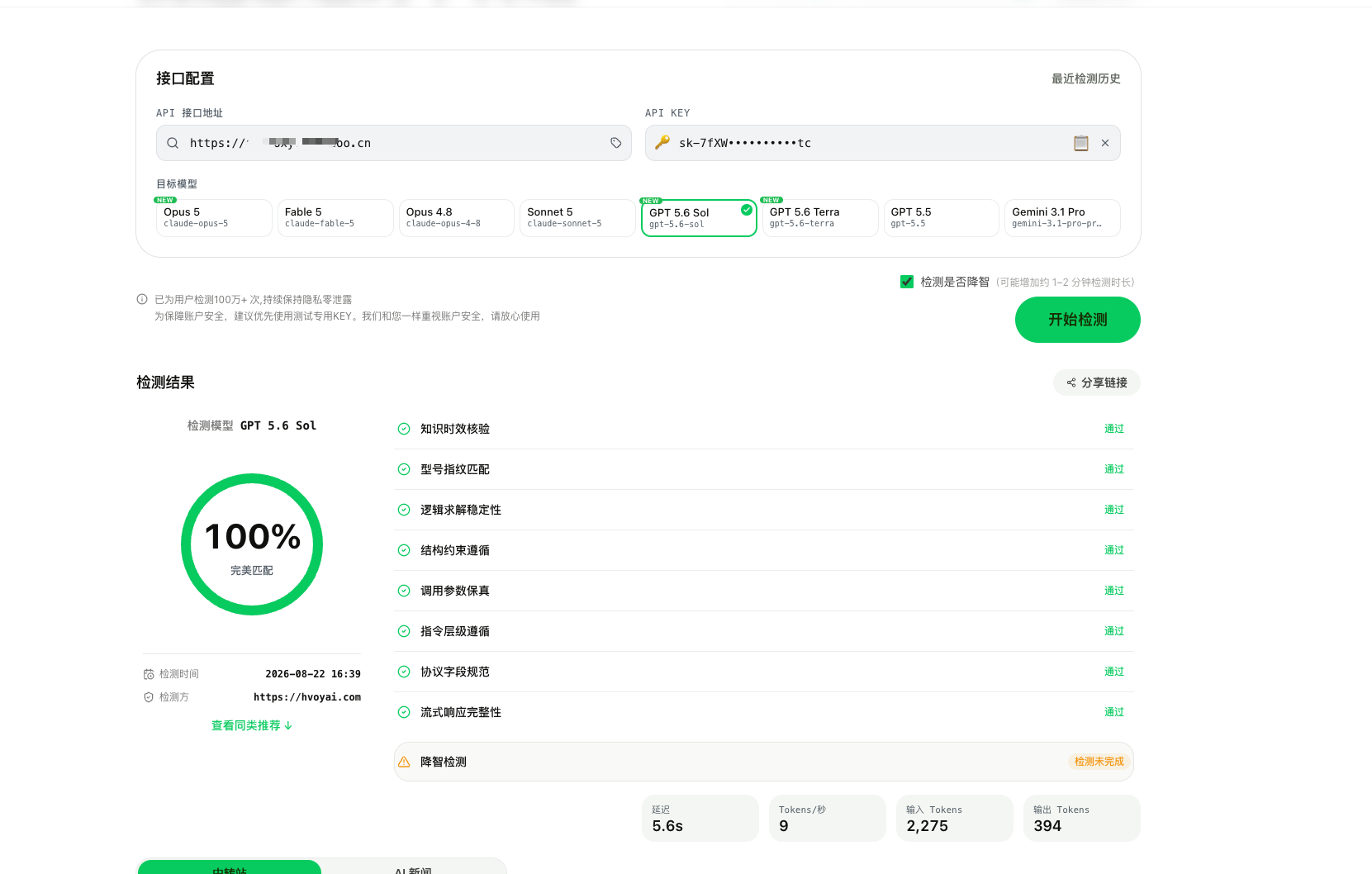Click the check icon beside 型号指纹匹配

pyautogui.click(x=404, y=469)
